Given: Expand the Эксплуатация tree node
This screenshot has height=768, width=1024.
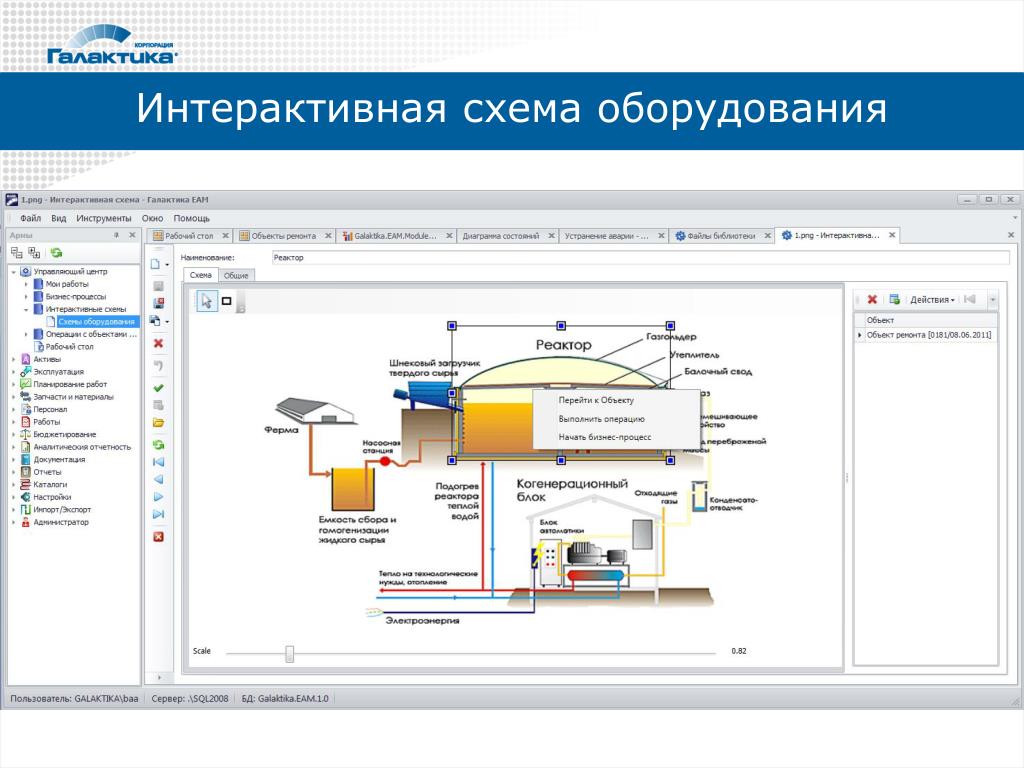Looking at the screenshot, I should pos(14,372).
